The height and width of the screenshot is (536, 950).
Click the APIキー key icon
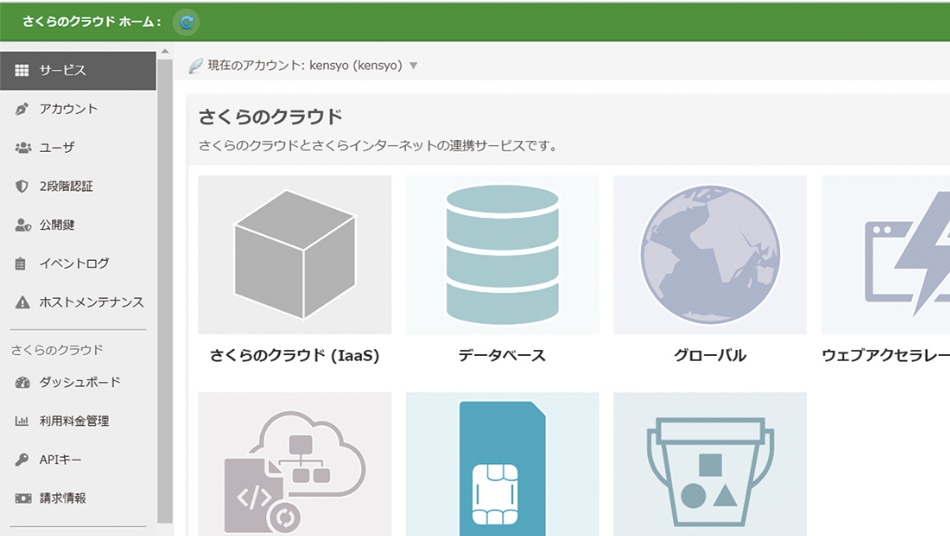[22, 460]
